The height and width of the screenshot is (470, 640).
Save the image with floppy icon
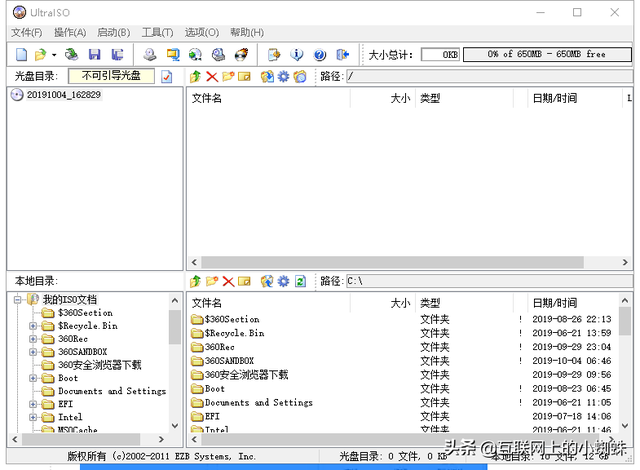click(x=95, y=54)
